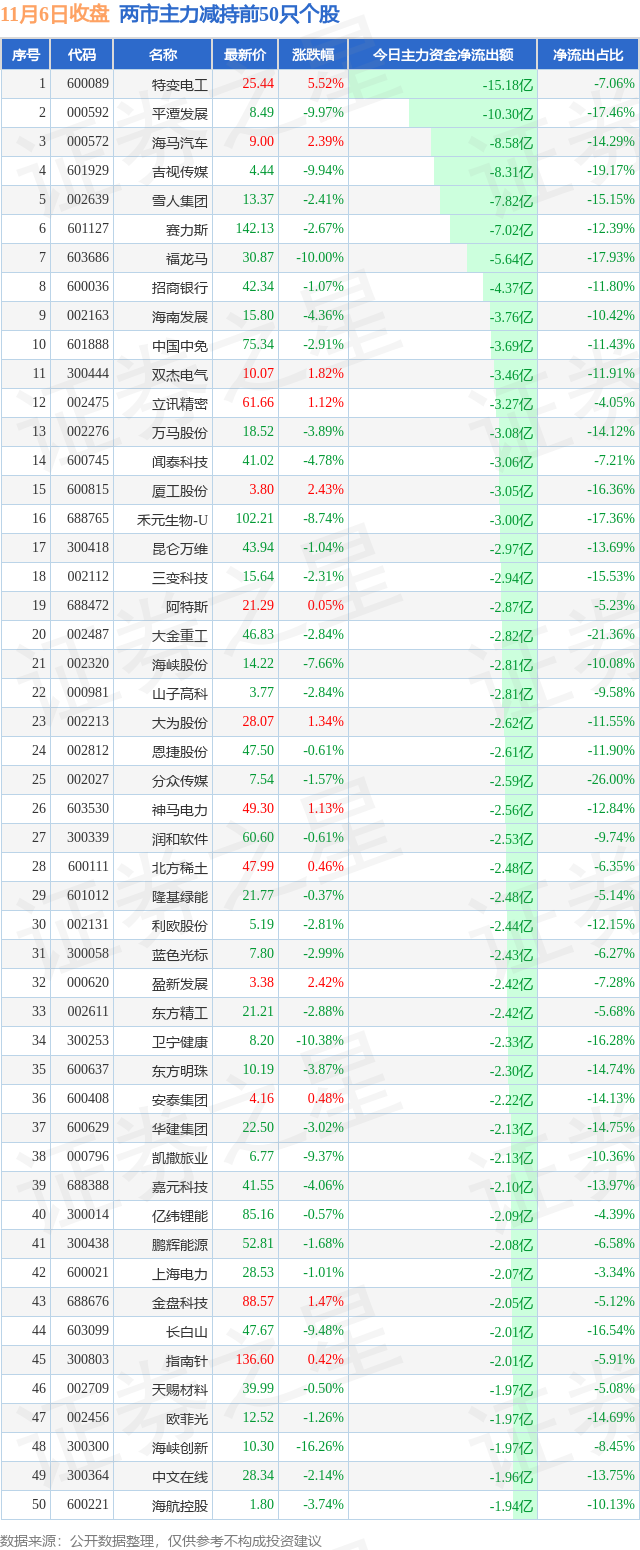Select stock code 000592
Viewport: 640px width, 1550px height.
tap(87, 113)
